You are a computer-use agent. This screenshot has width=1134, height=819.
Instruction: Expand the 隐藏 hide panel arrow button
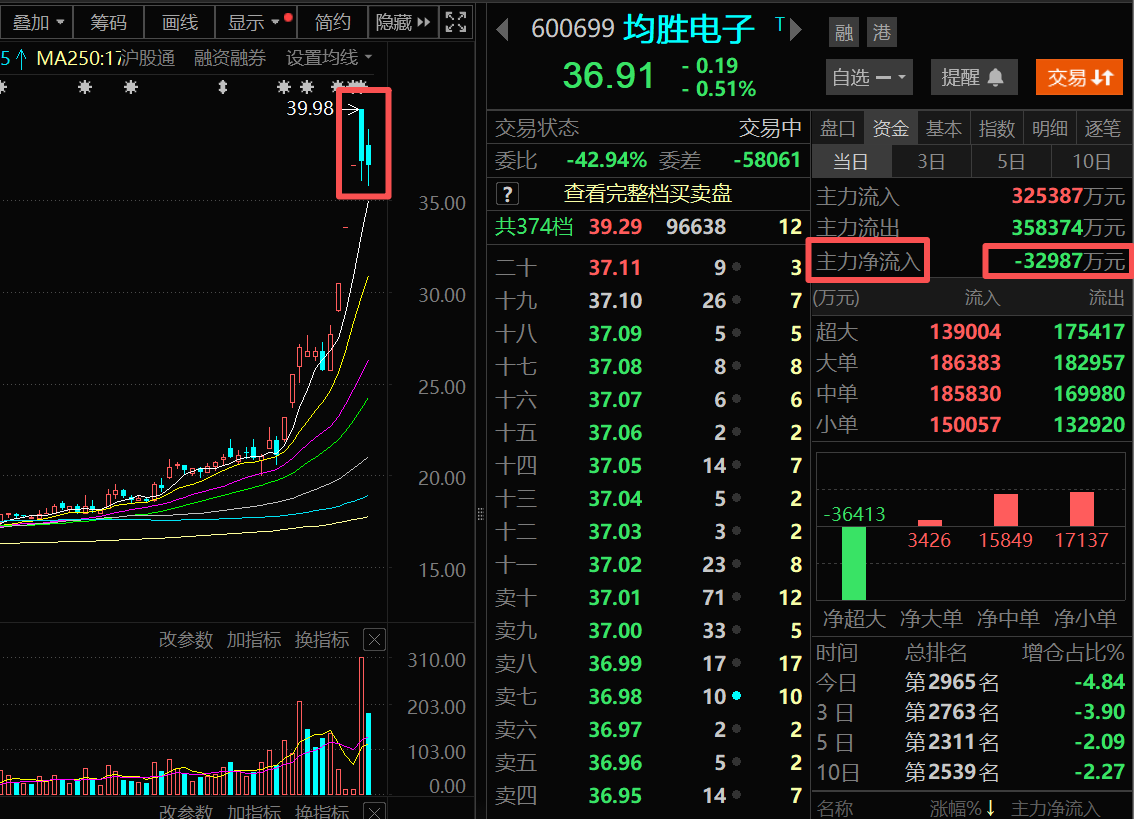point(403,22)
